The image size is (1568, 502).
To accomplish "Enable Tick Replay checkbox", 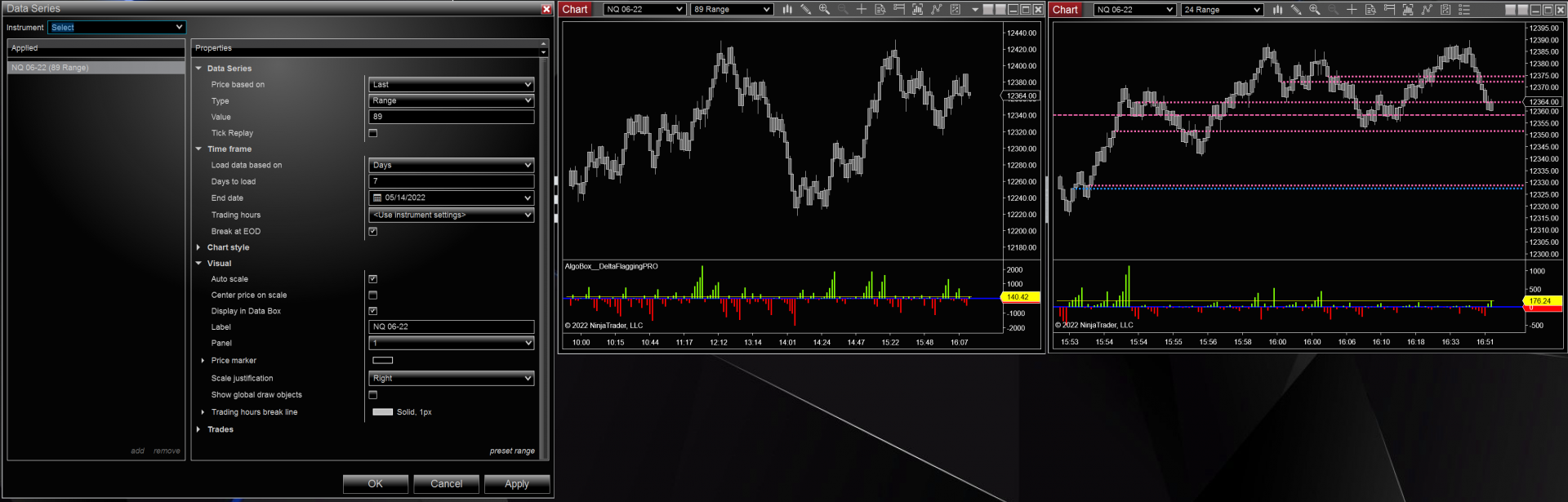I will pos(373,133).
